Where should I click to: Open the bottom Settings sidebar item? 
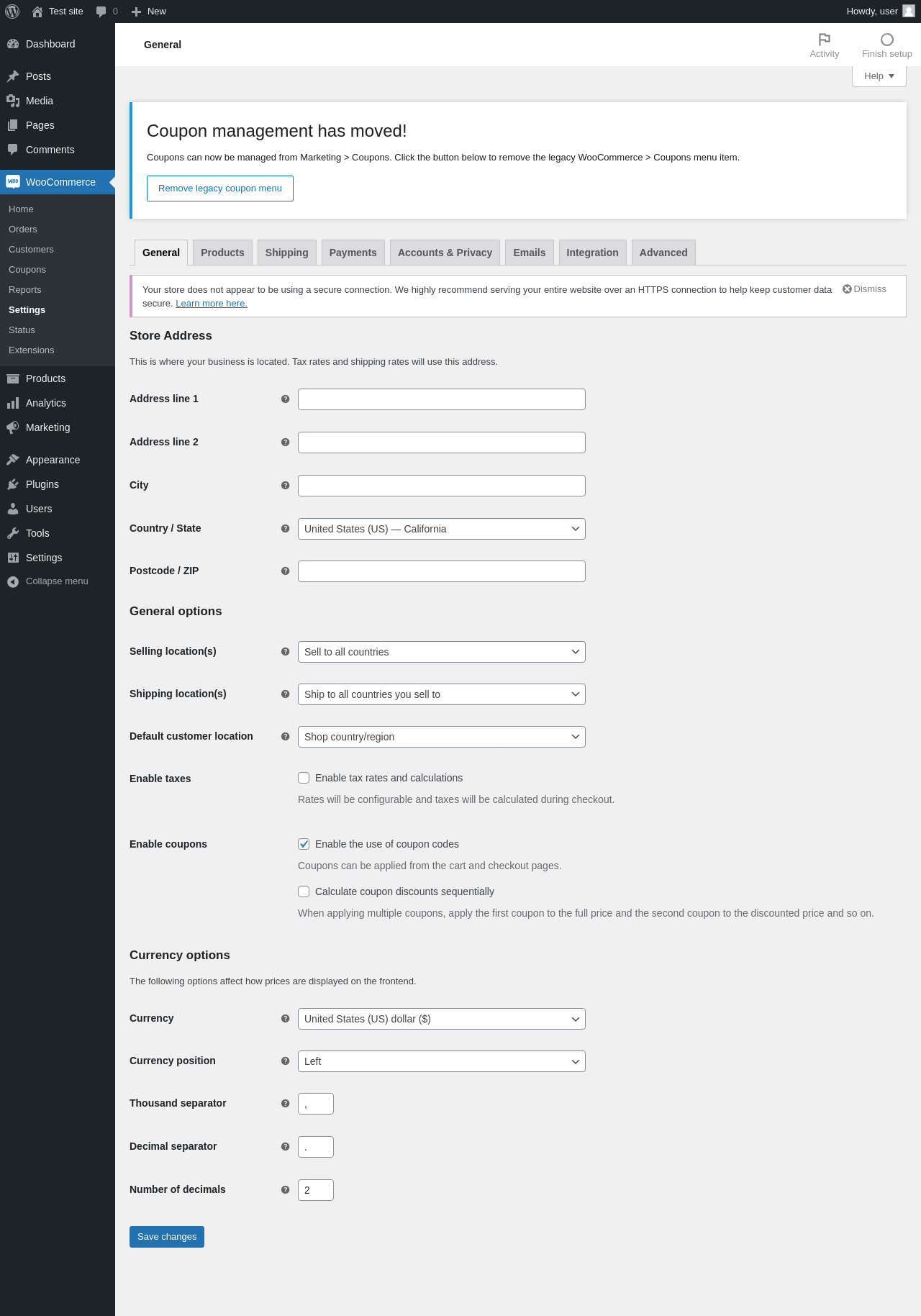58,558
